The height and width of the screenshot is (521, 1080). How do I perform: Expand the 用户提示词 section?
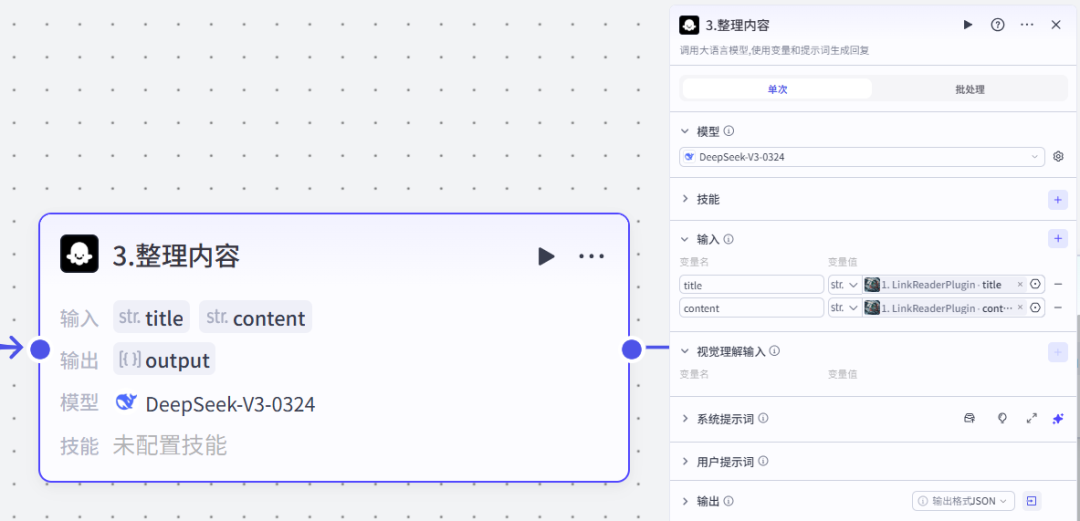[685, 461]
